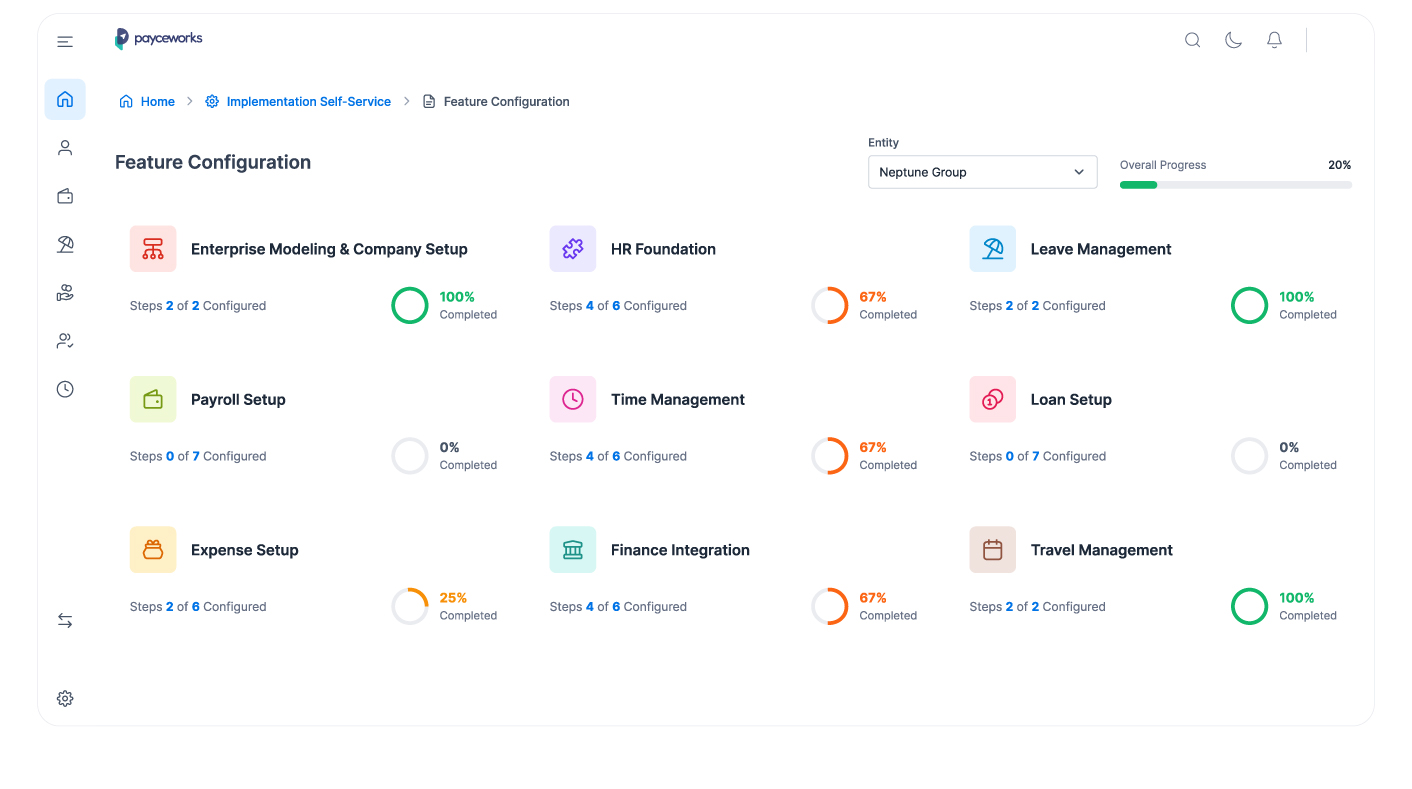Click the Finance Integration bank icon

(572, 549)
